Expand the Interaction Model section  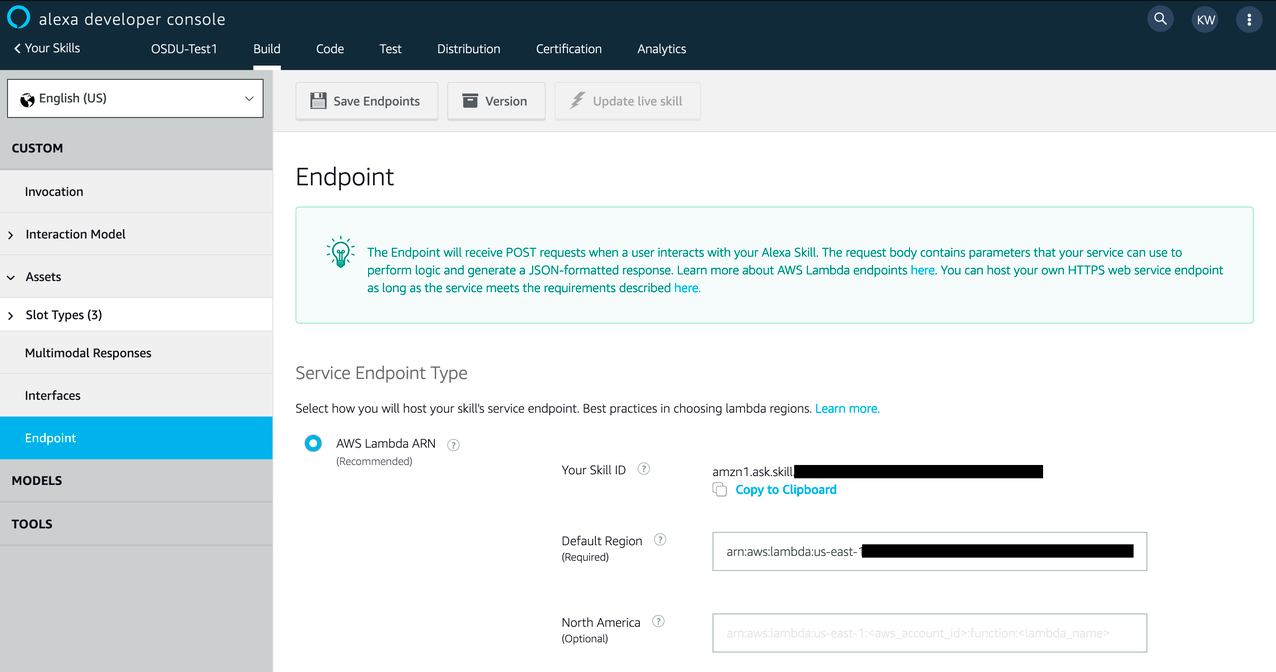click(x=11, y=235)
